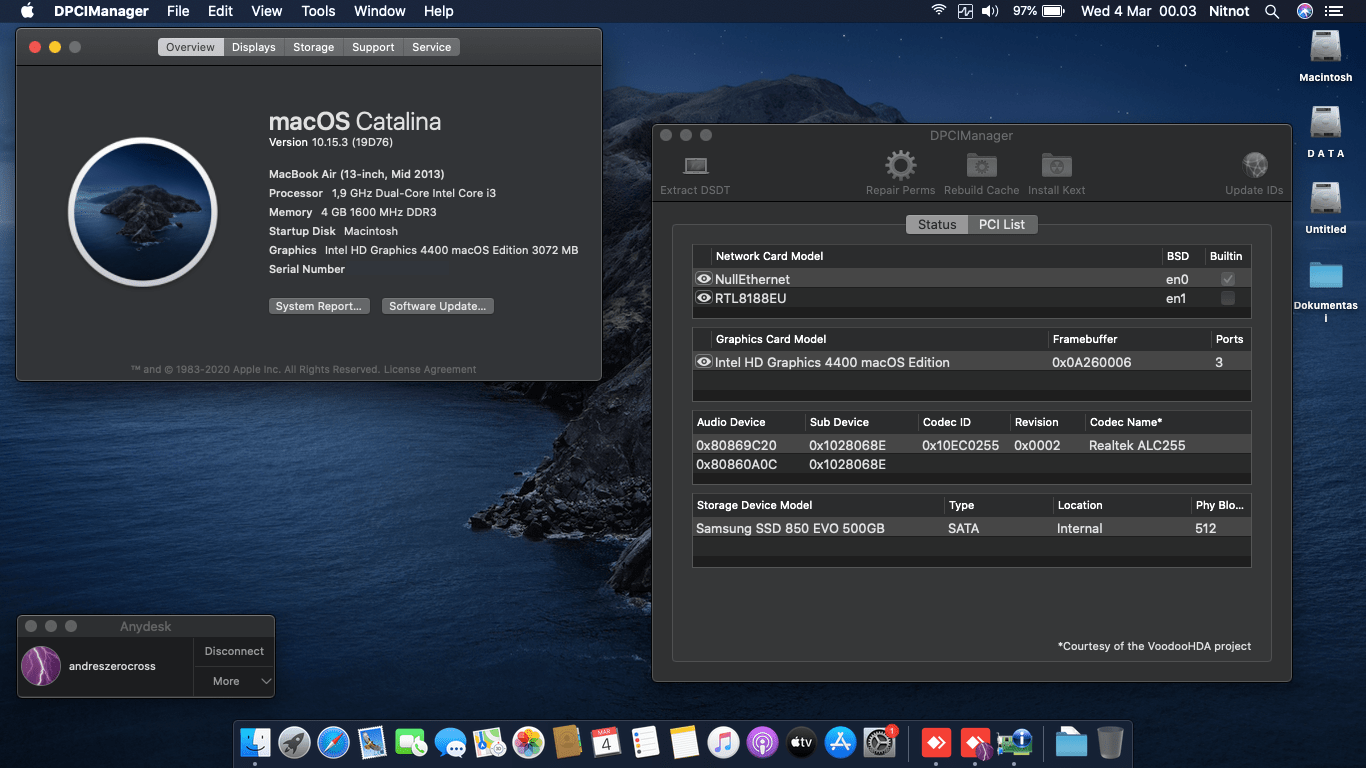The width and height of the screenshot is (1366, 768).
Task: Click the Software Update button
Action: (438, 306)
